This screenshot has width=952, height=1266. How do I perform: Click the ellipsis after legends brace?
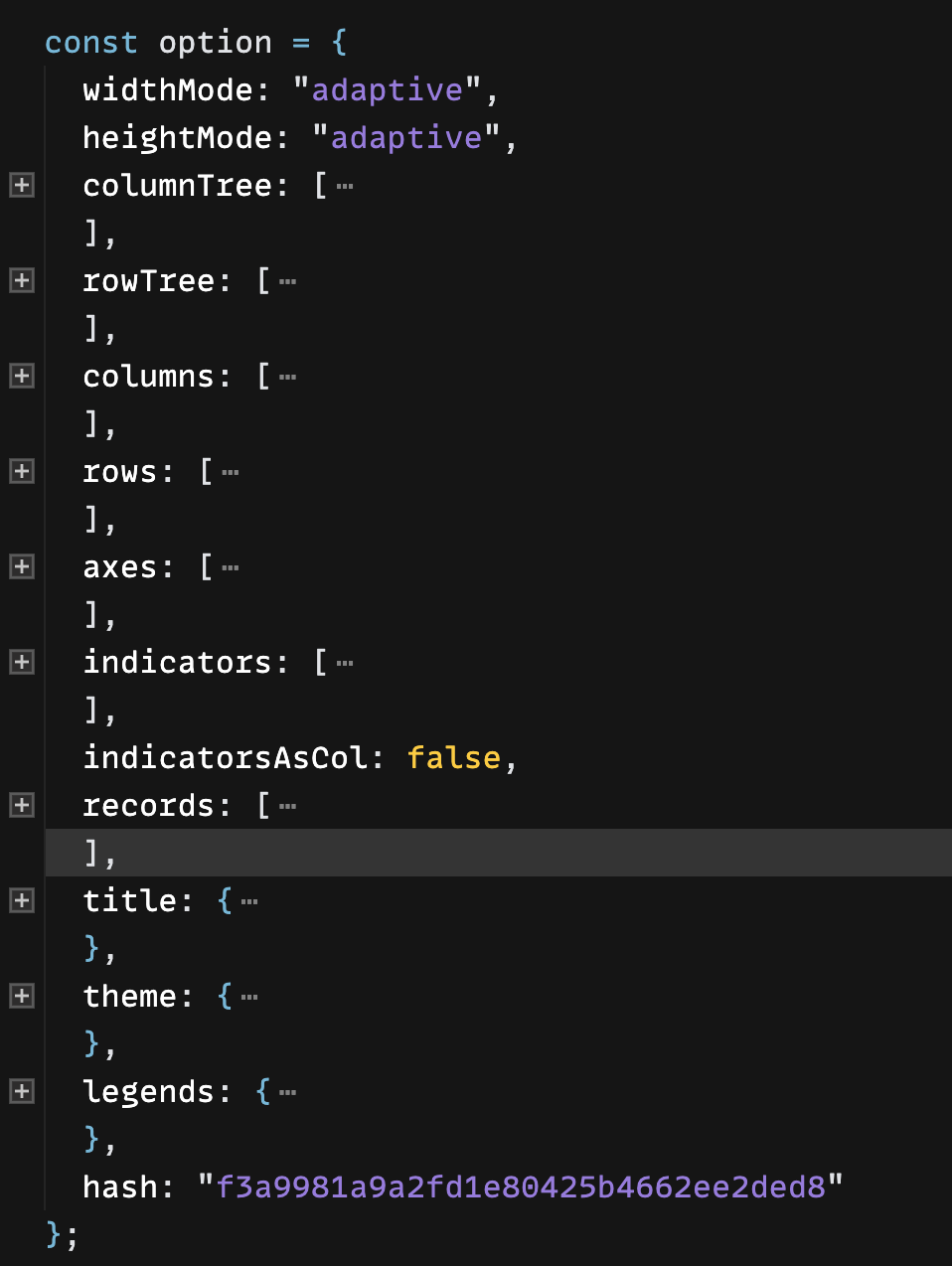tap(288, 1093)
